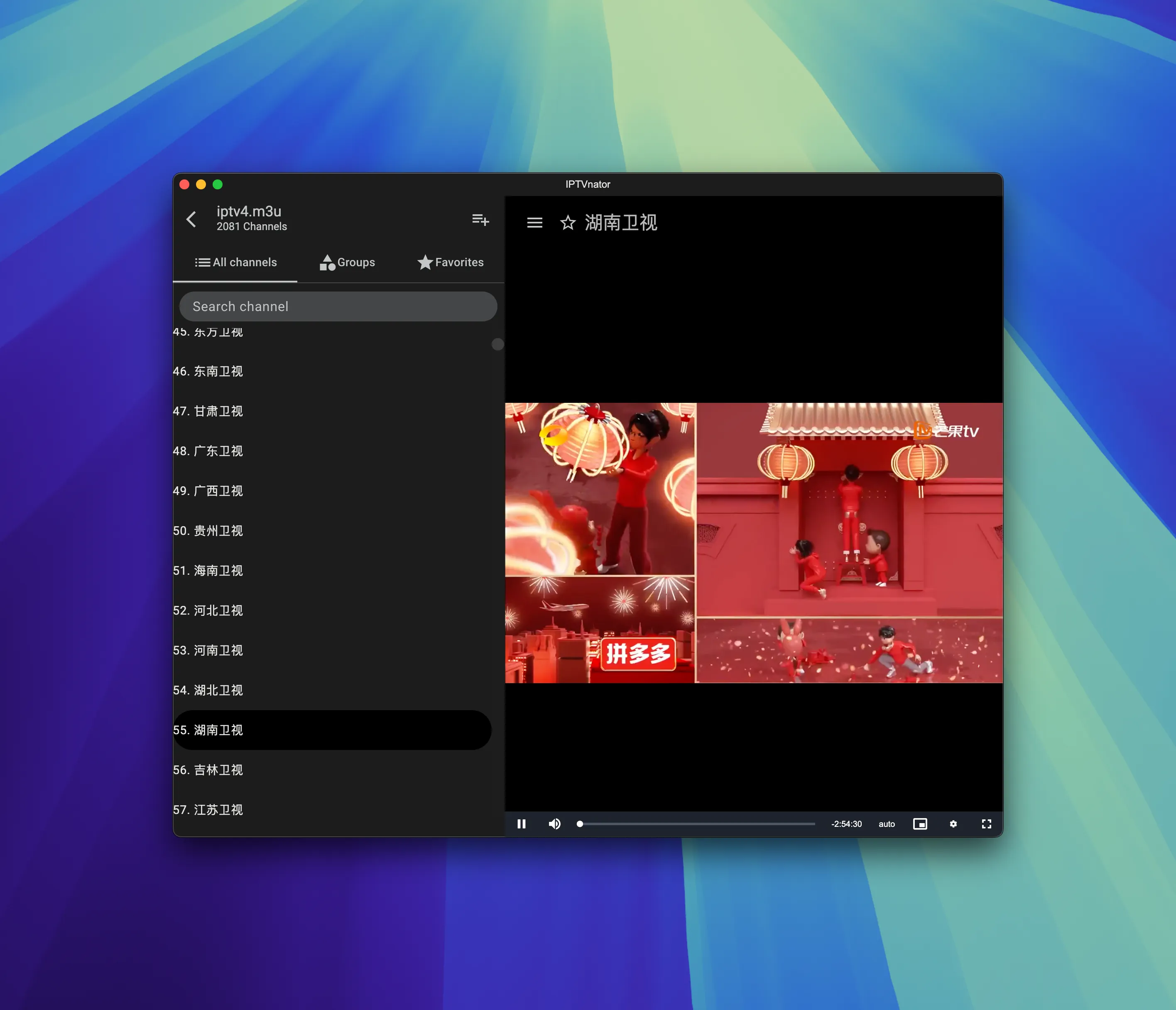This screenshot has width=1176, height=1010.
Task: Open picture-in-picture mode in the player
Action: (921, 824)
